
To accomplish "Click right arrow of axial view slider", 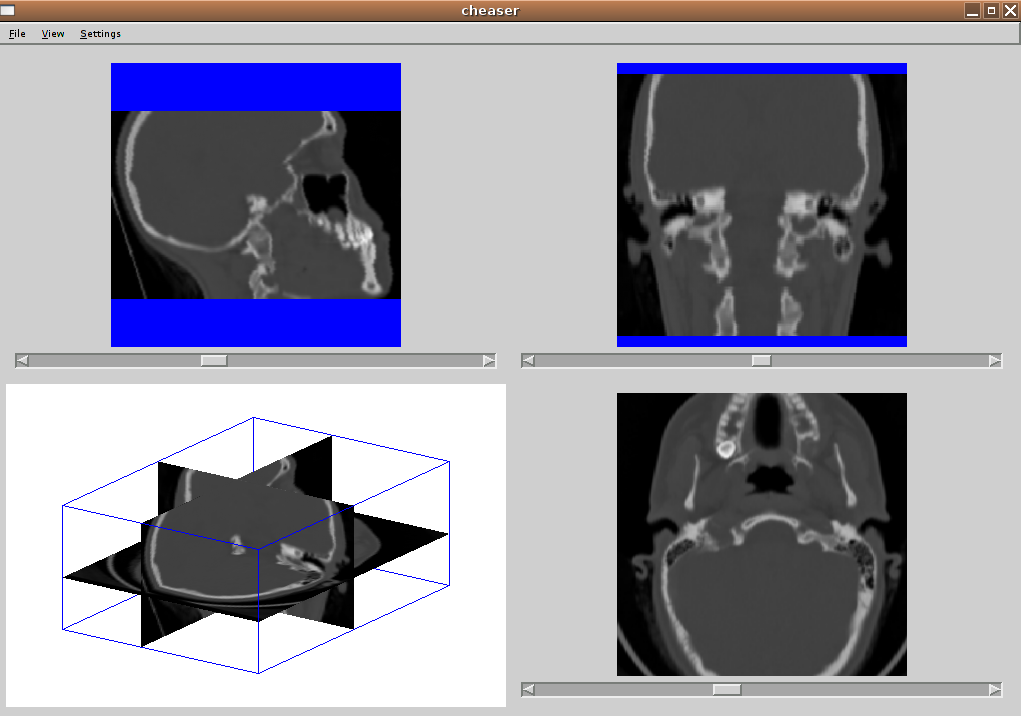I will coord(995,690).
